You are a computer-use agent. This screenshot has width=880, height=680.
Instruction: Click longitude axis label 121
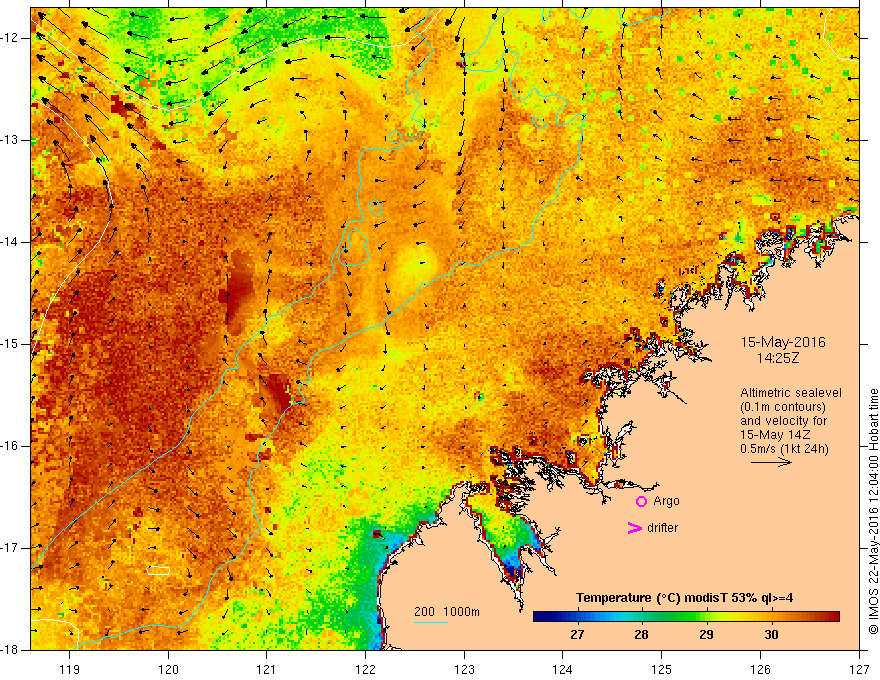[267, 669]
